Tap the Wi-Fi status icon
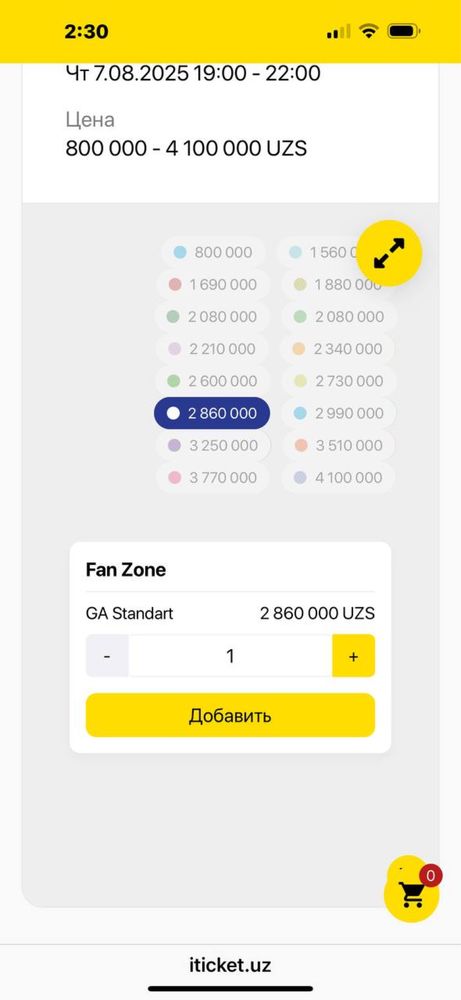The width and height of the screenshot is (461, 1000). click(368, 31)
